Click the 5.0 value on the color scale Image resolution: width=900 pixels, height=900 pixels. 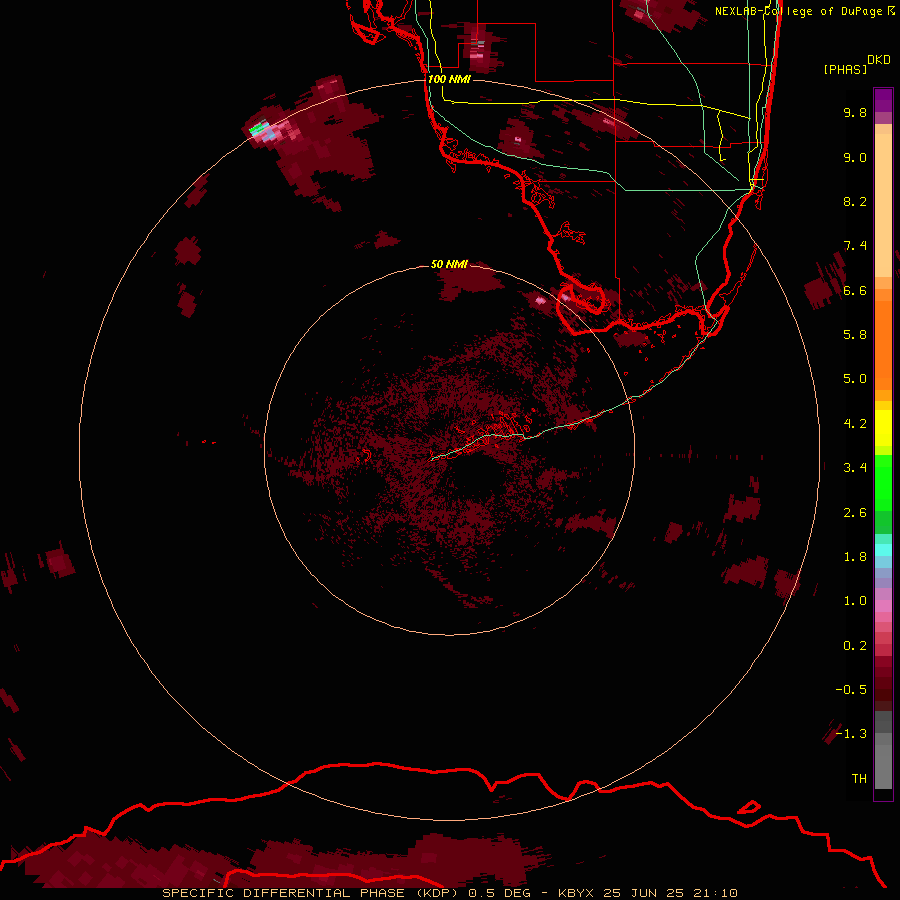[855, 379]
